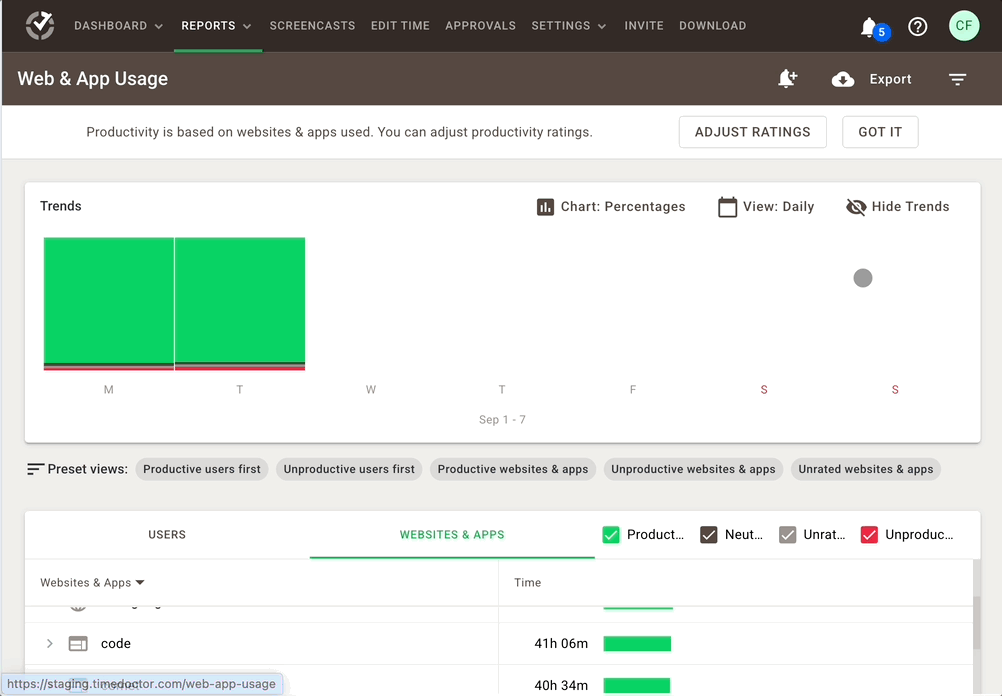
Task: Toggle the Productive checkbox
Action: pos(611,535)
